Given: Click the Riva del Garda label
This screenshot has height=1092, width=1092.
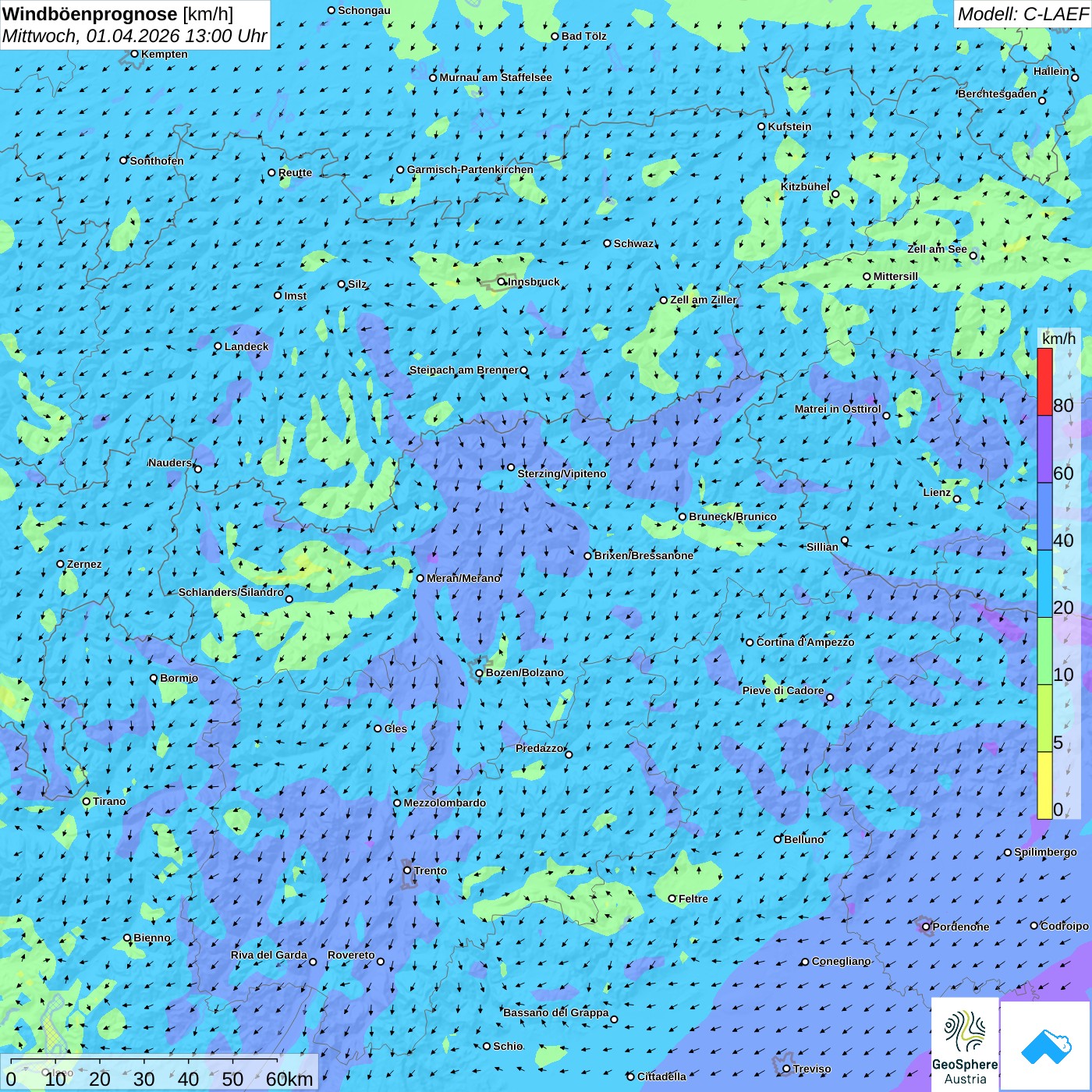Looking at the screenshot, I should tap(268, 955).
